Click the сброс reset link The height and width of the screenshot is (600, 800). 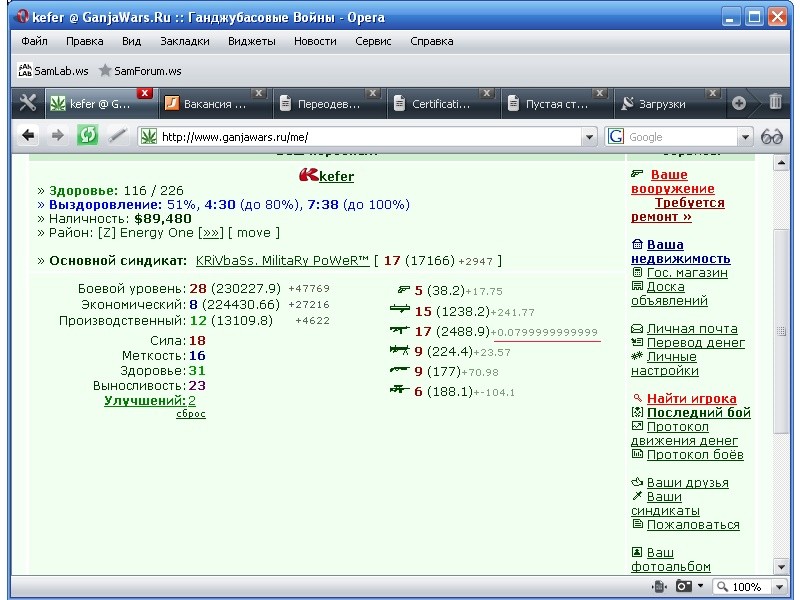point(191,414)
